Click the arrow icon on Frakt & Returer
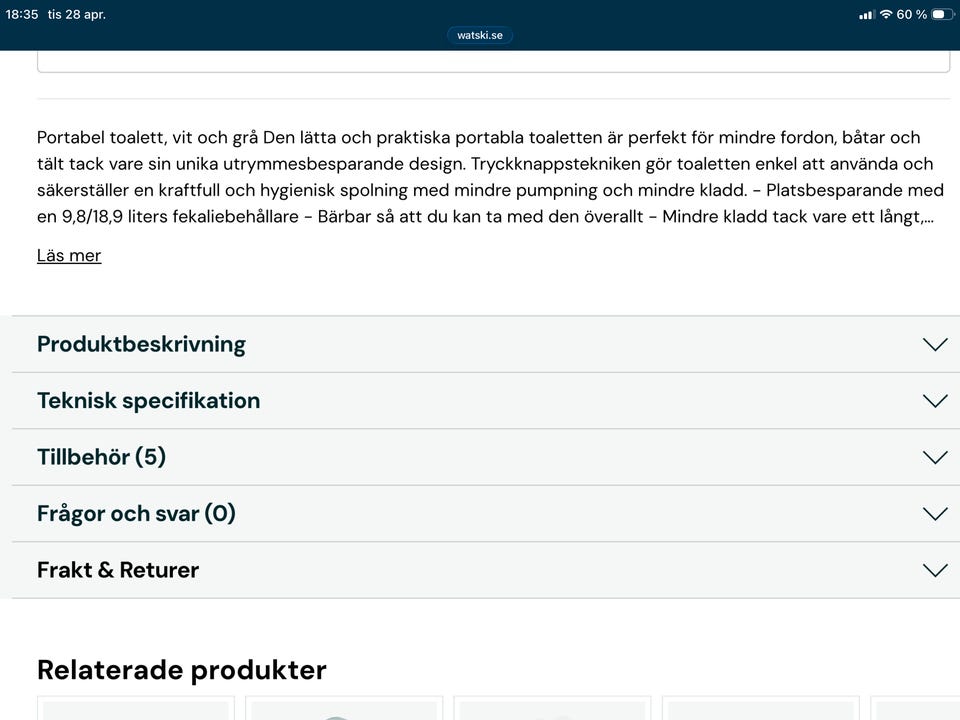This screenshot has height=720, width=960. [935, 570]
